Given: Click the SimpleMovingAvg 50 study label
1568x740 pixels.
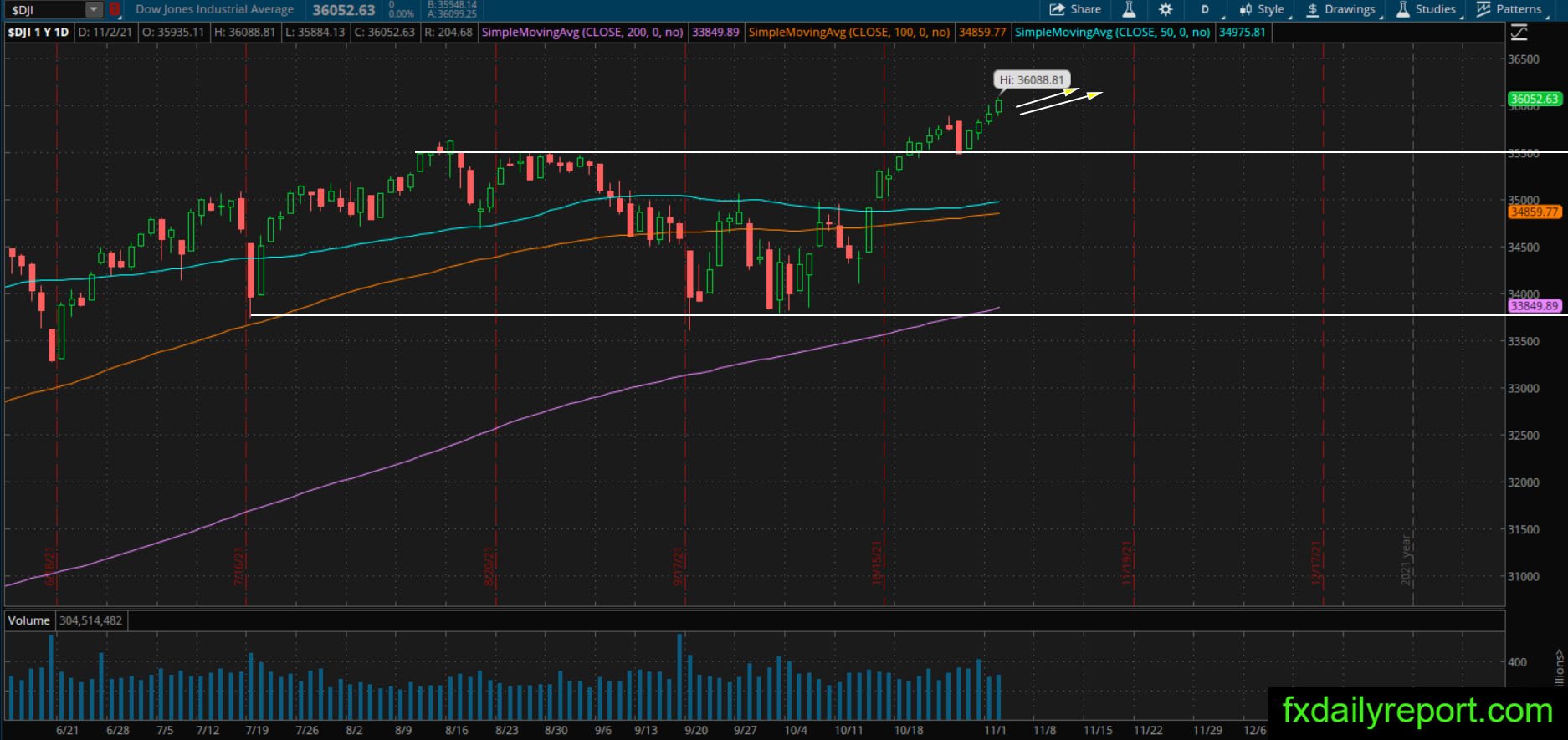Looking at the screenshot, I should coord(1113,33).
